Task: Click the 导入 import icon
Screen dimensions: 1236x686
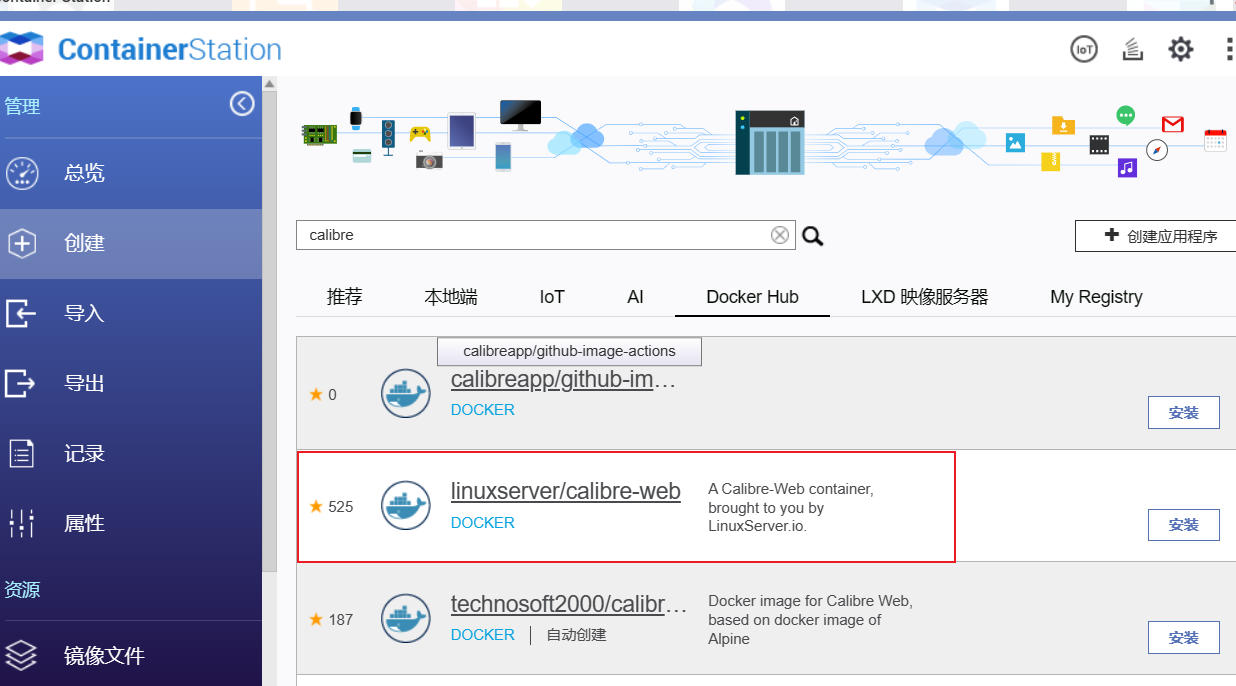Action: (21, 313)
